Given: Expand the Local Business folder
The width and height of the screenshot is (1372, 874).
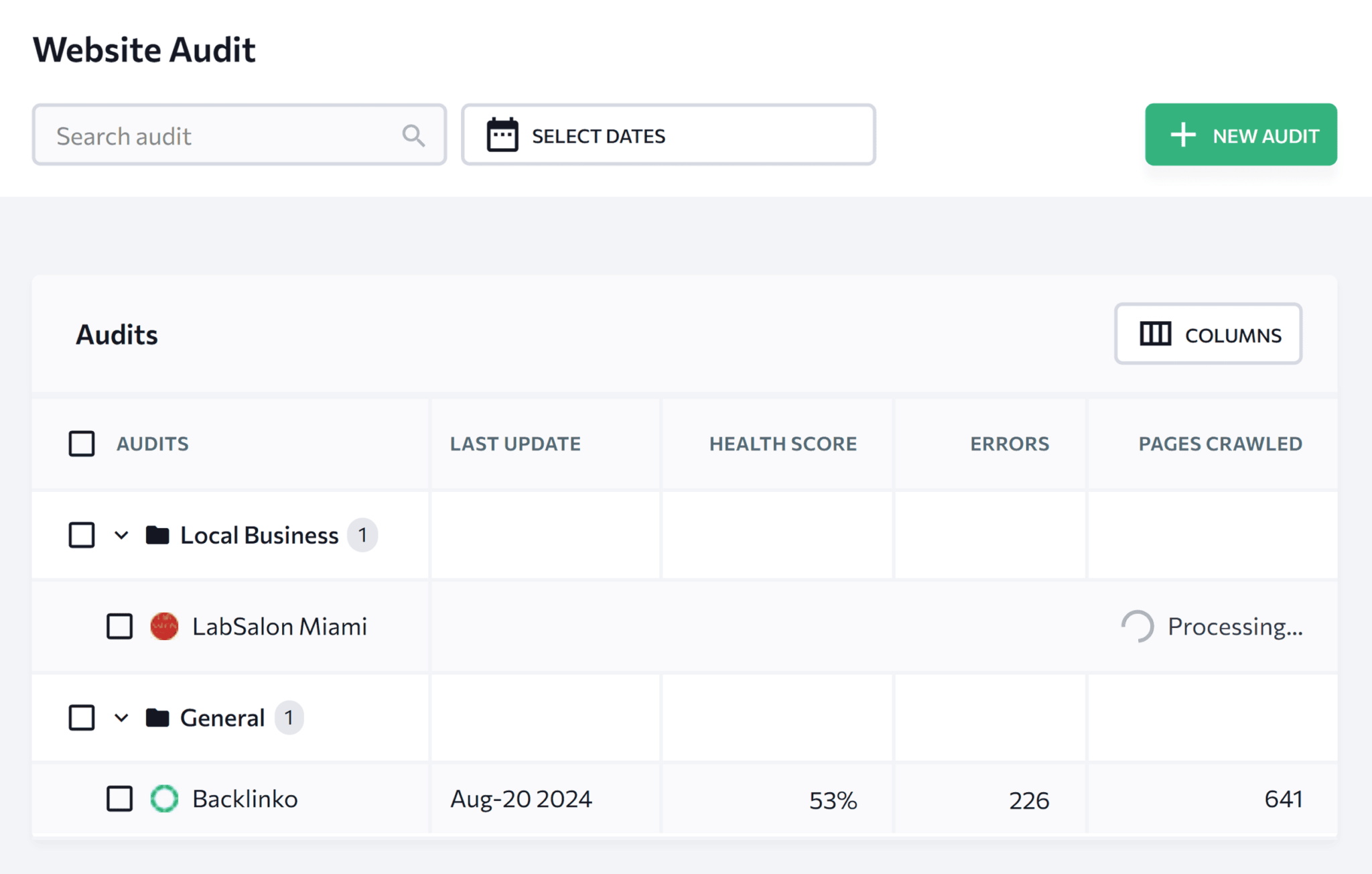Looking at the screenshot, I should pos(120,534).
